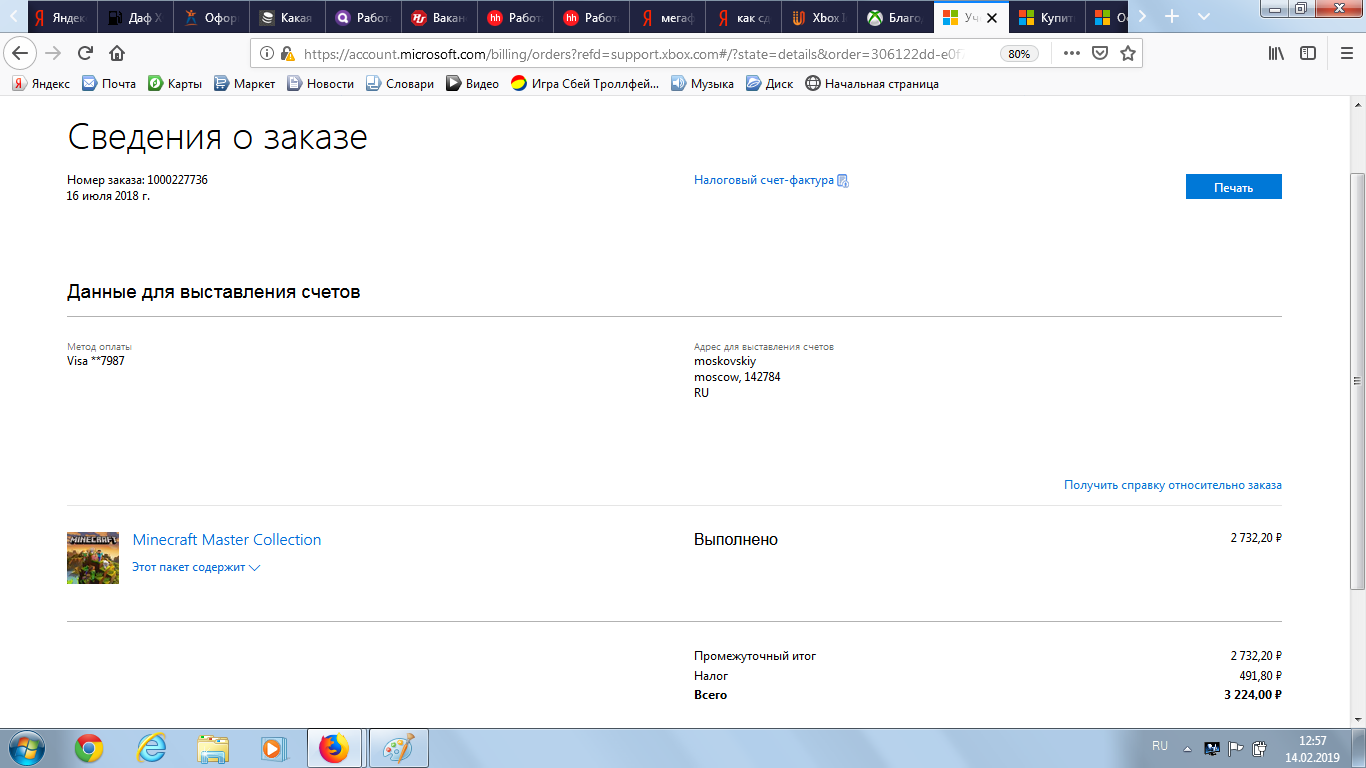The height and width of the screenshot is (768, 1366).
Task: Reload the current page
Action: [85, 54]
